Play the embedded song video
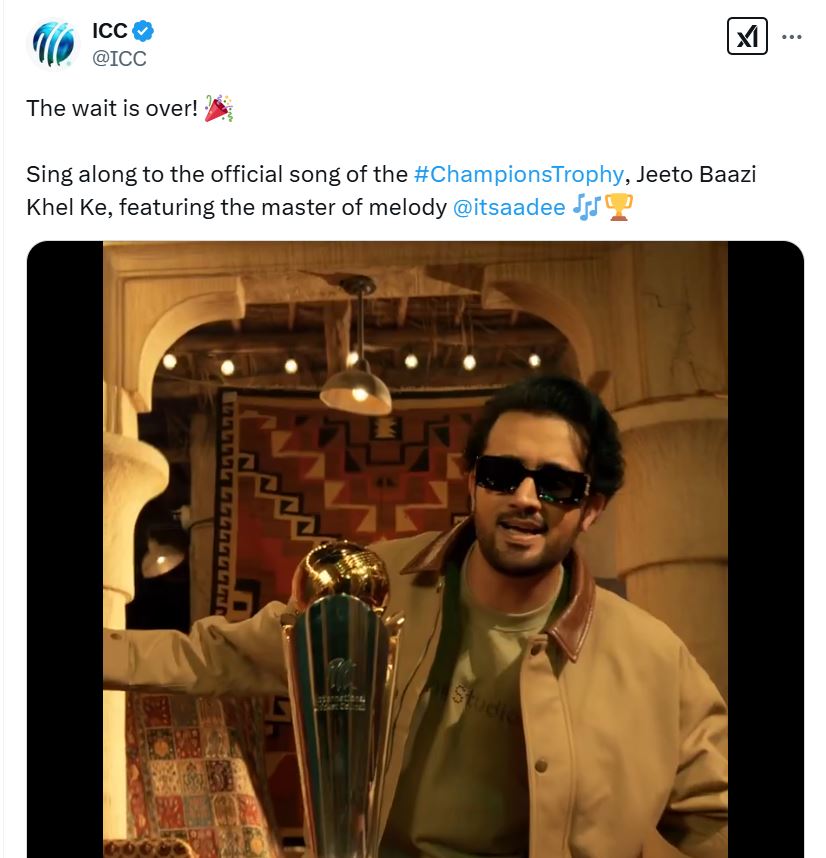 point(415,549)
